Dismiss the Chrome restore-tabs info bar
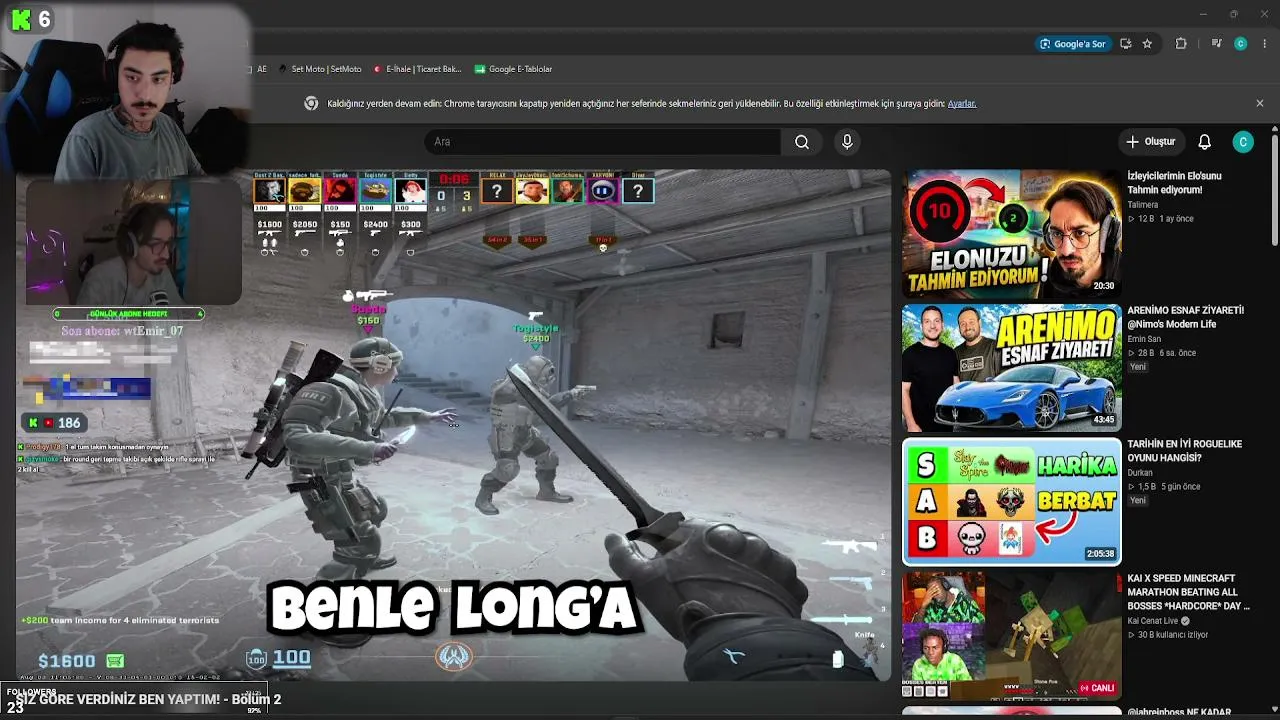 (x=1260, y=103)
